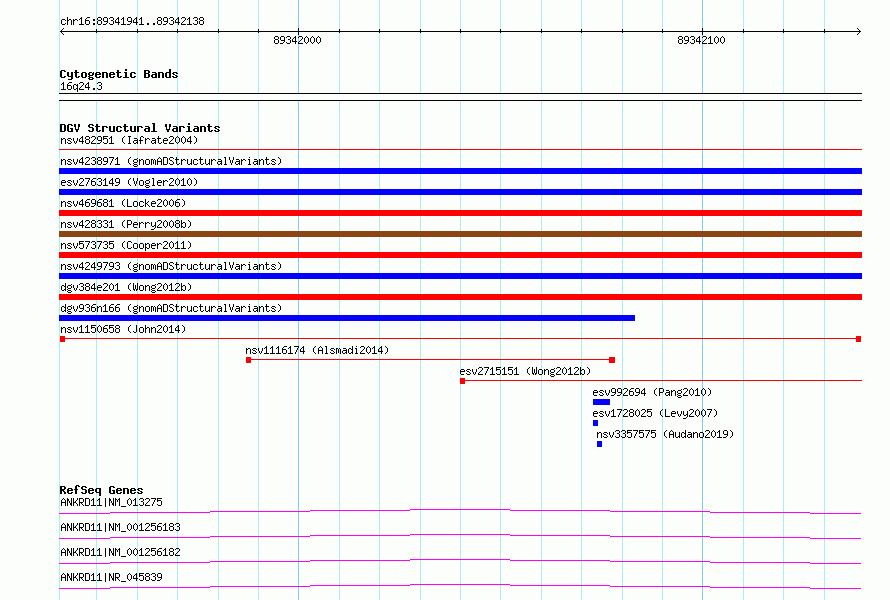Click the RefSeq Genes track heading

101,490
